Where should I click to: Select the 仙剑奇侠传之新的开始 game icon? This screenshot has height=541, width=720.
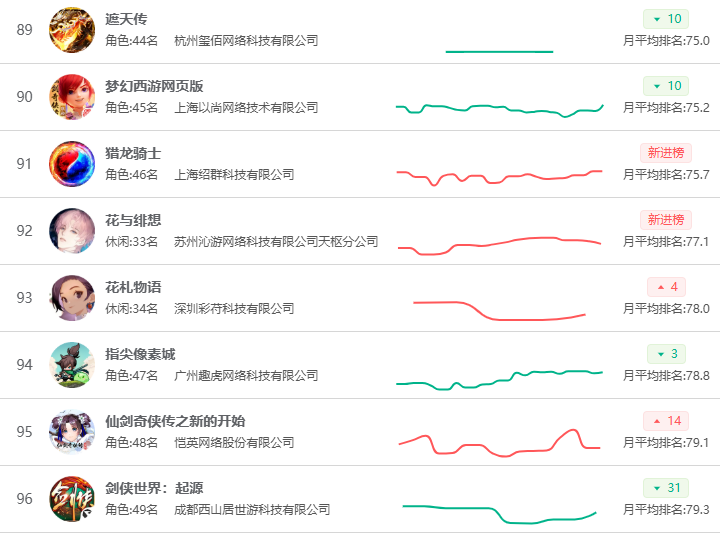tap(72, 432)
